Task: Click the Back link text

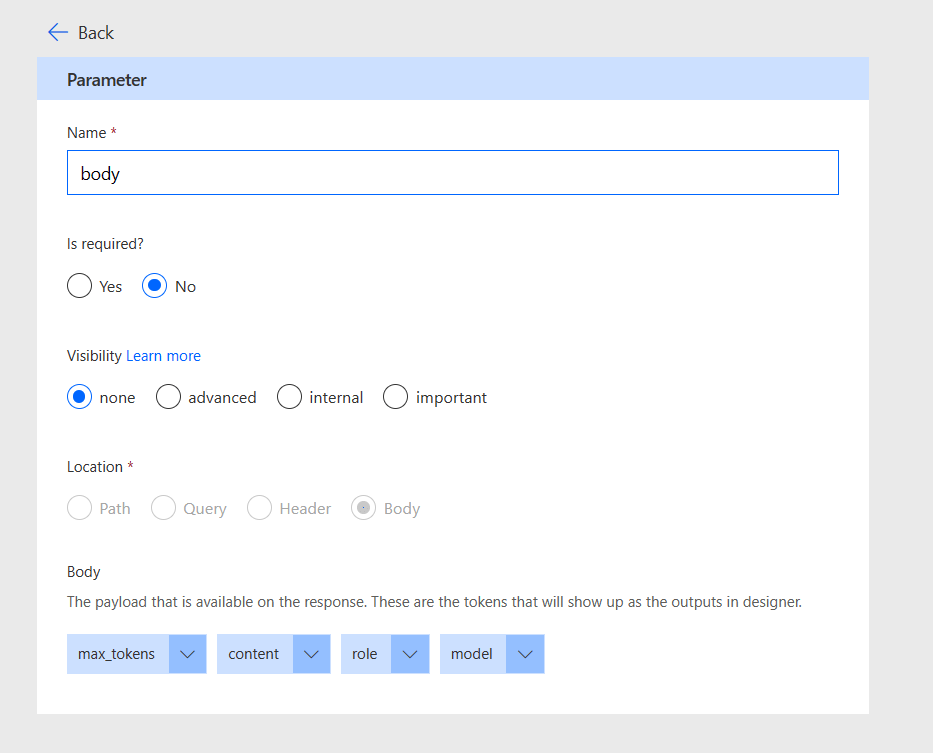Action: pyautogui.click(x=96, y=33)
